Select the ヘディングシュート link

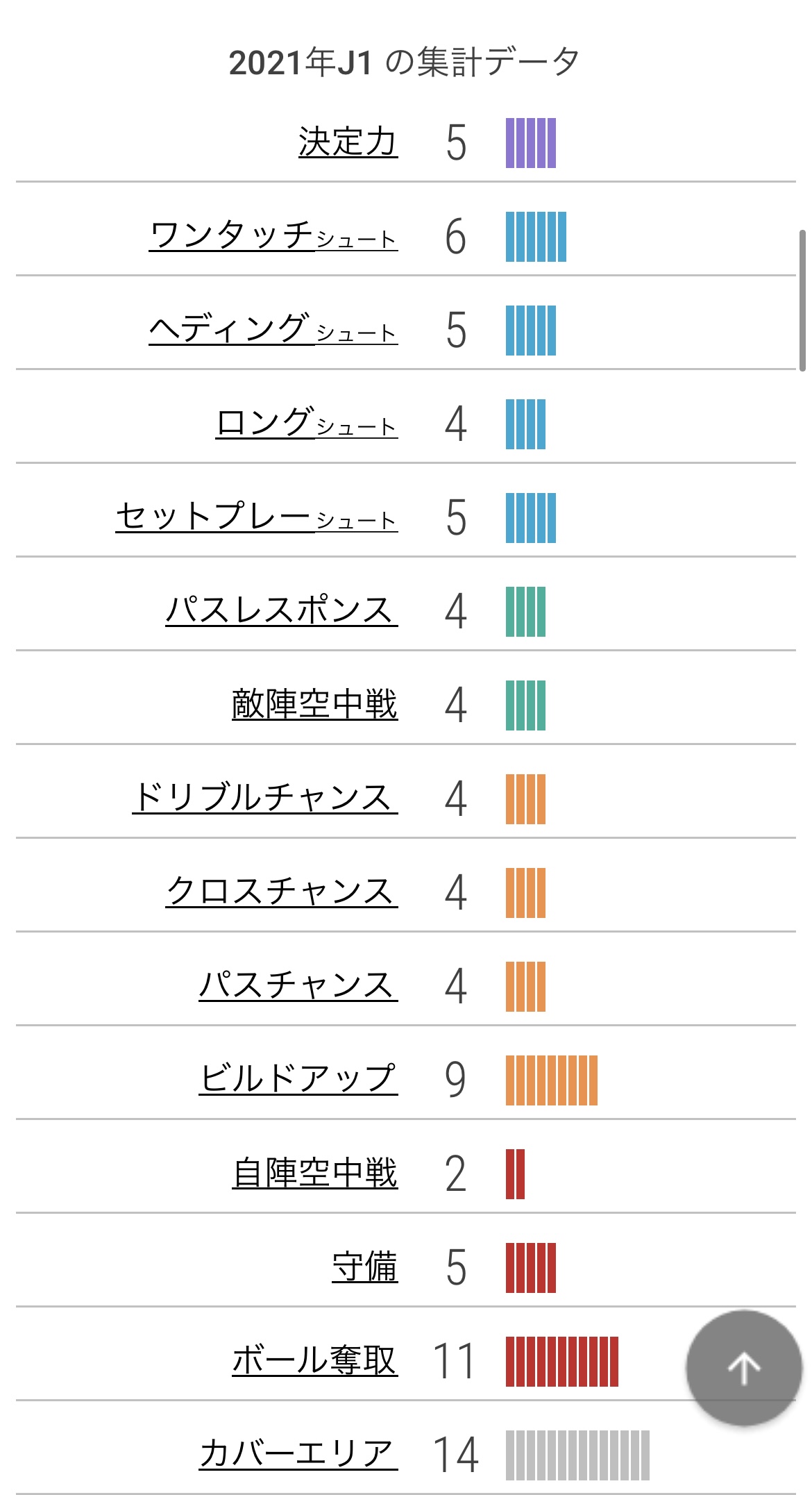(x=273, y=329)
